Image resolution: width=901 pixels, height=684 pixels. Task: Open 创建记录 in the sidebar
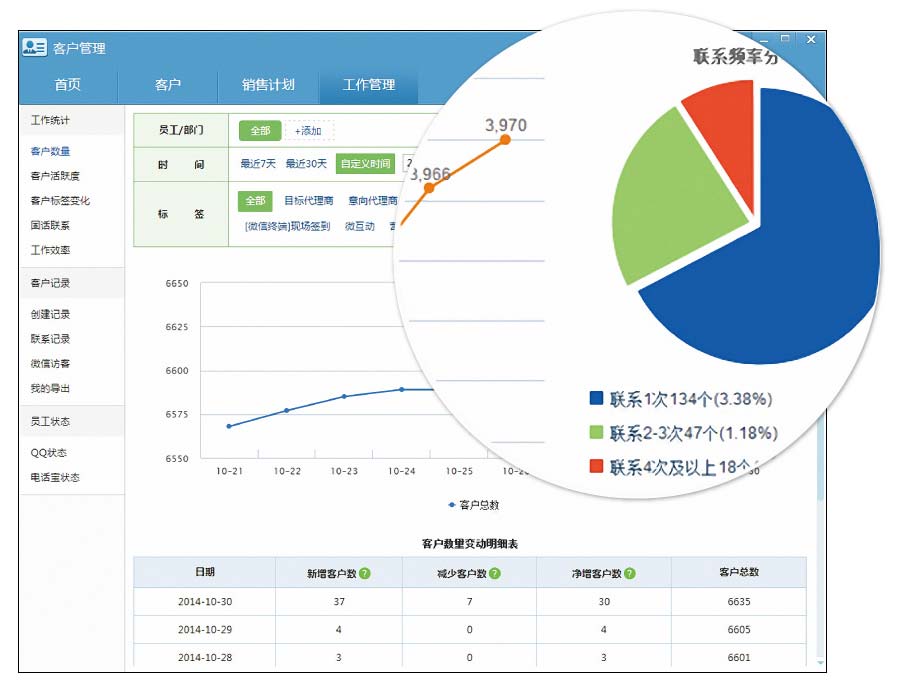click(x=51, y=314)
